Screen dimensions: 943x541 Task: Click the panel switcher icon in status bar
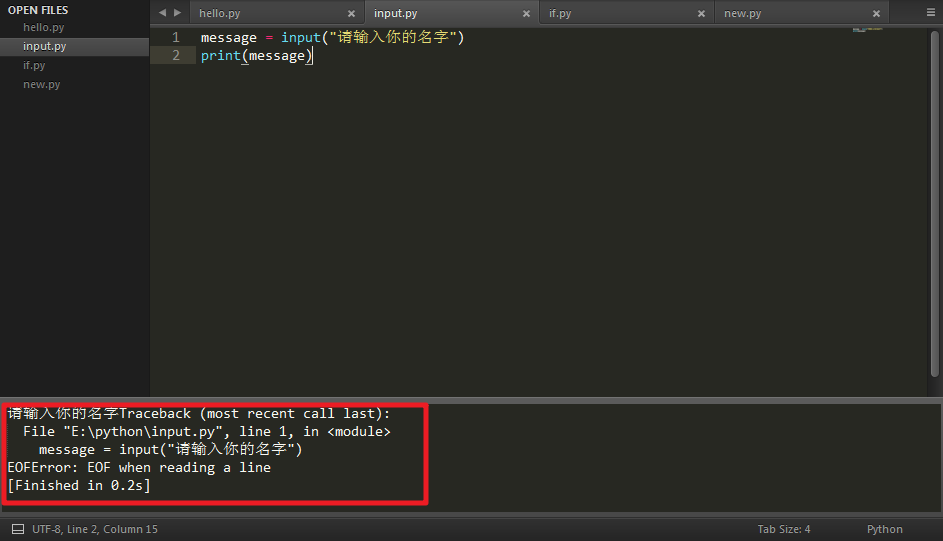[x=17, y=529]
